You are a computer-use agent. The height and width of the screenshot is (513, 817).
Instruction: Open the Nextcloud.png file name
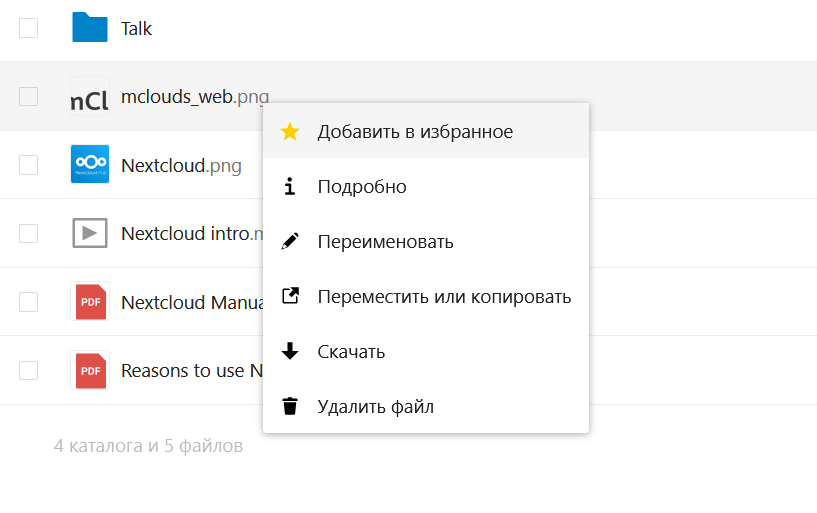pos(181,166)
